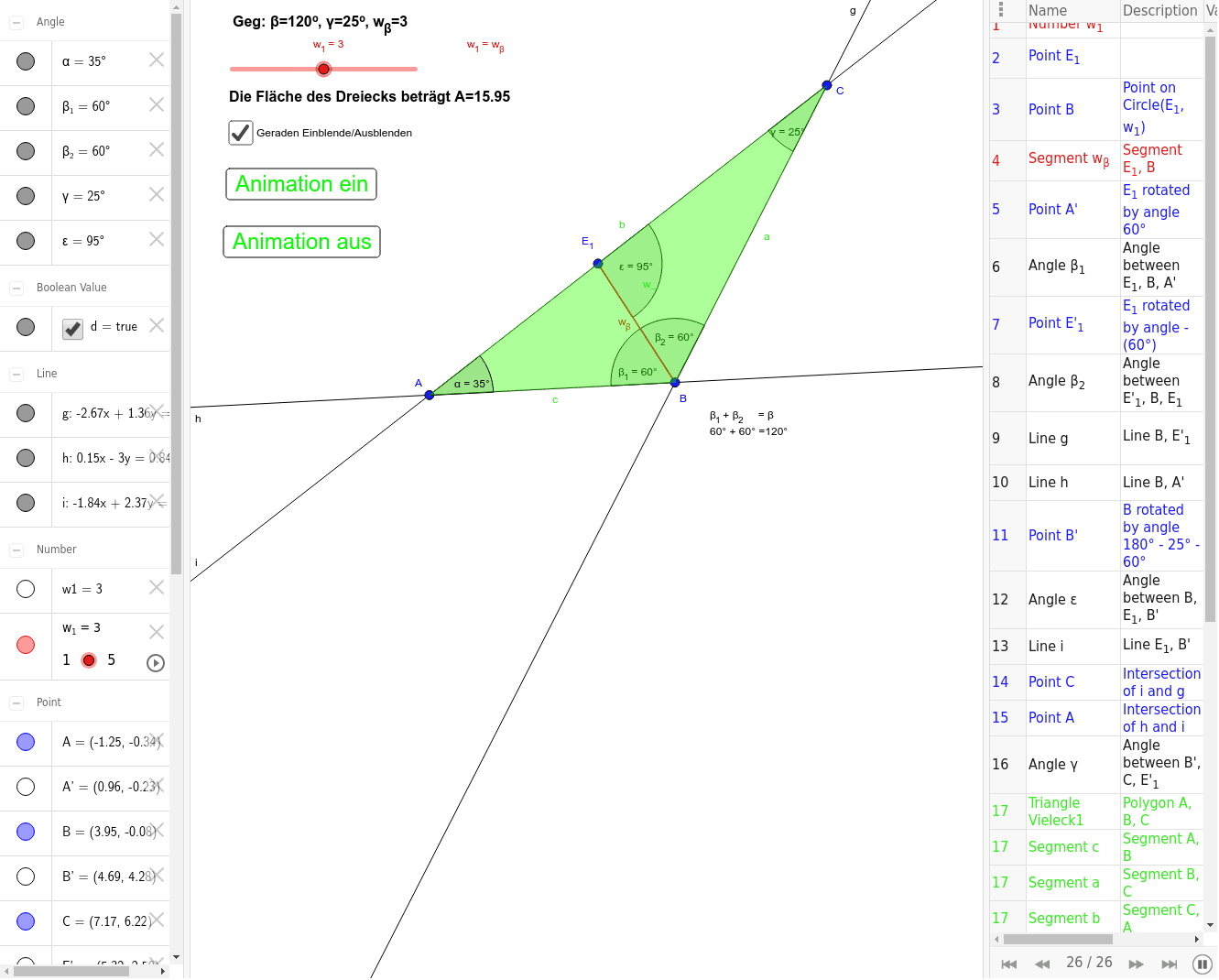Pause the construction protocol playback
This screenshot has height=980, width=1219.
tap(1203, 964)
